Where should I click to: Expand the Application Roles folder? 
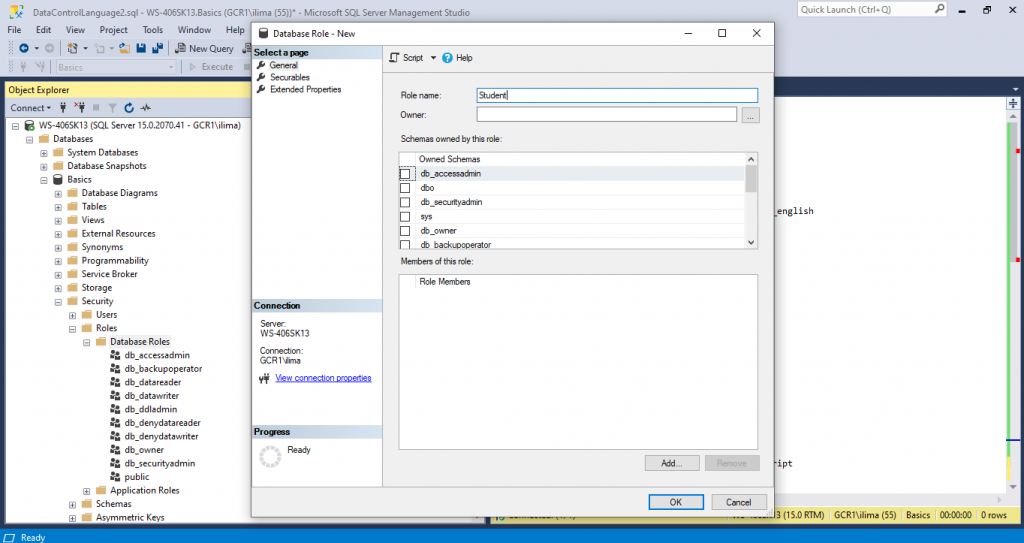(86, 491)
